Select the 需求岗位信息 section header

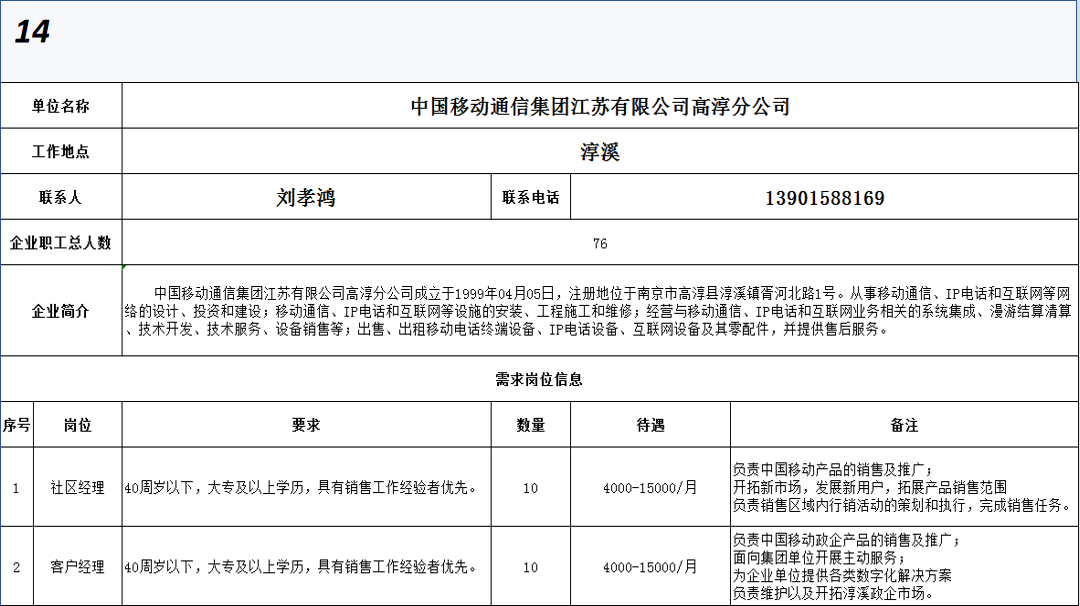point(539,380)
